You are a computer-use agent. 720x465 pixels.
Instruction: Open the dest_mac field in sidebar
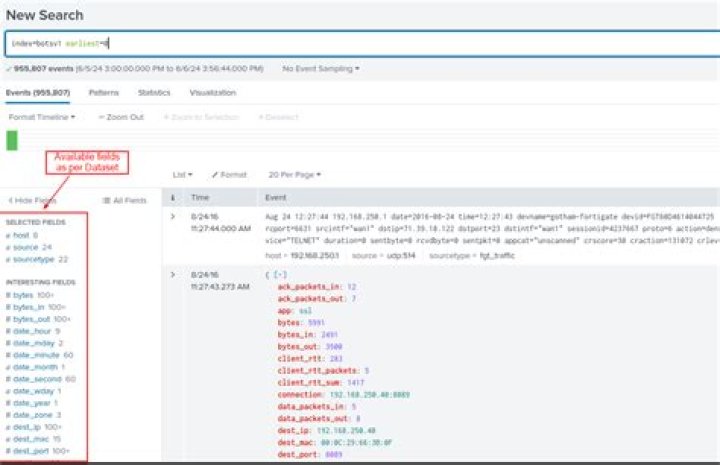pyautogui.click(x=33, y=439)
